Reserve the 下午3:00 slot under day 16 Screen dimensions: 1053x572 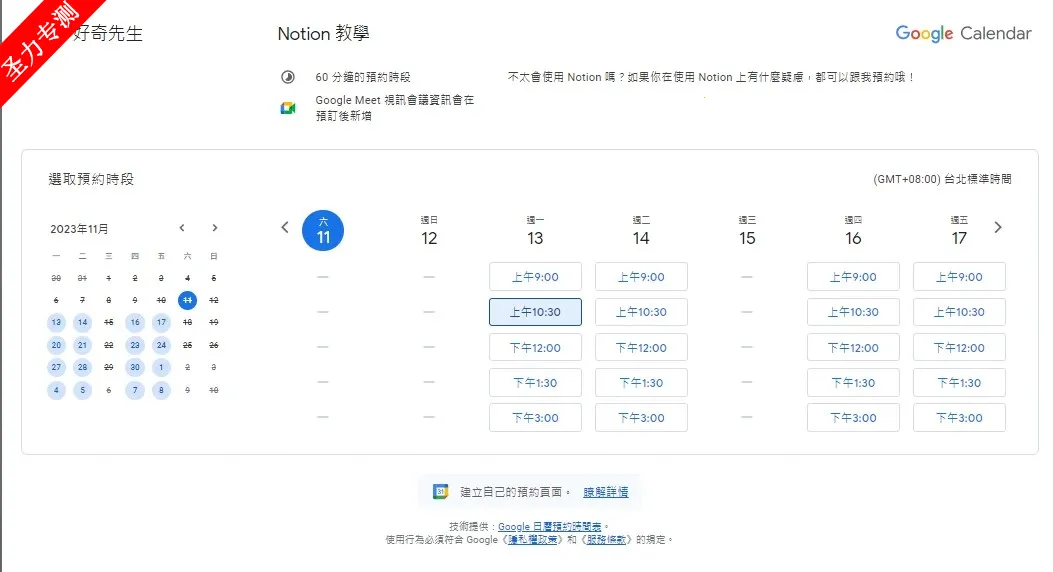point(854,418)
